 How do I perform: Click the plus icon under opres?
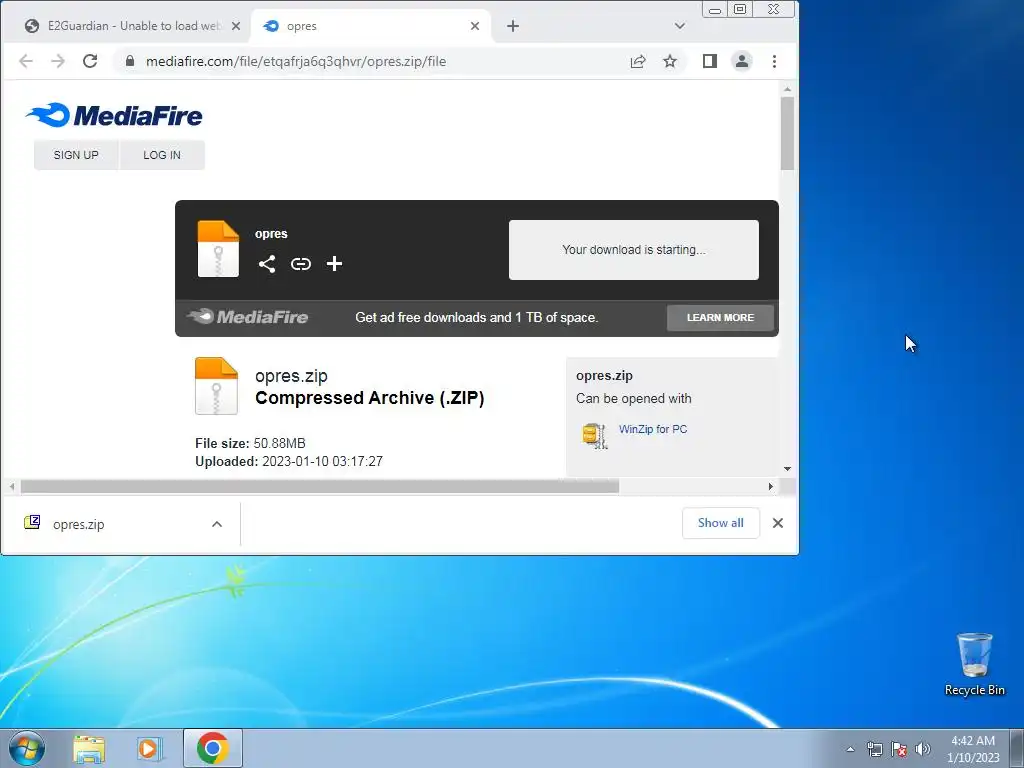(x=334, y=264)
